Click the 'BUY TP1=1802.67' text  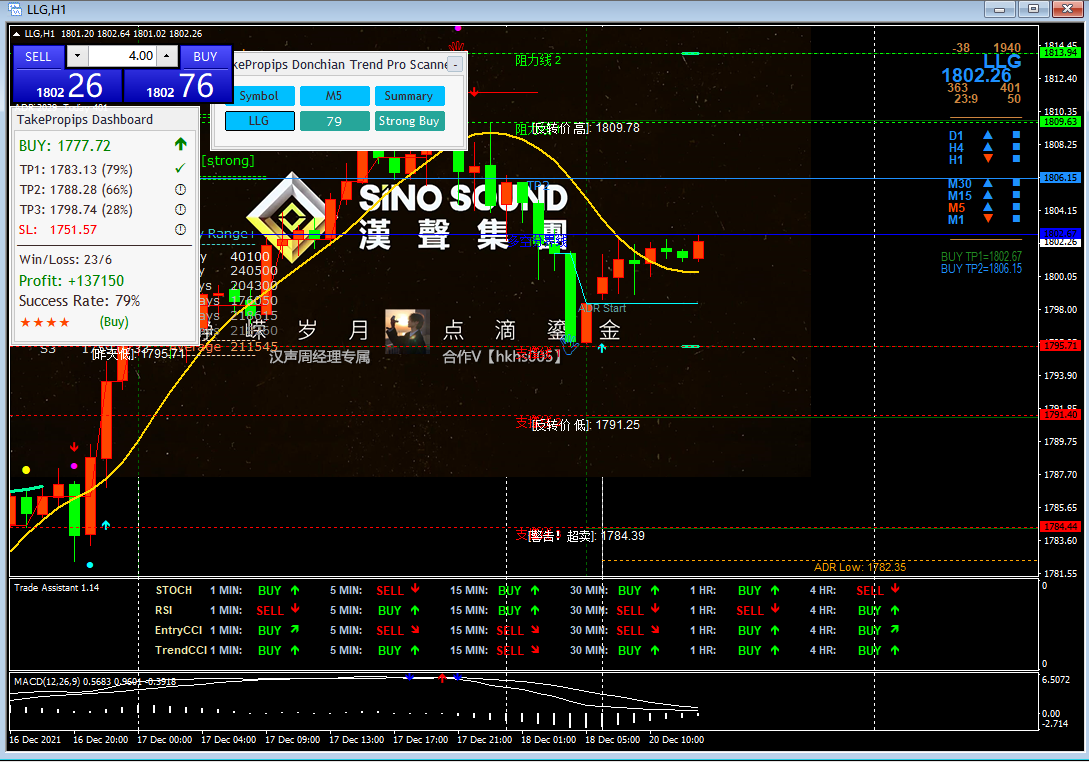point(981,256)
